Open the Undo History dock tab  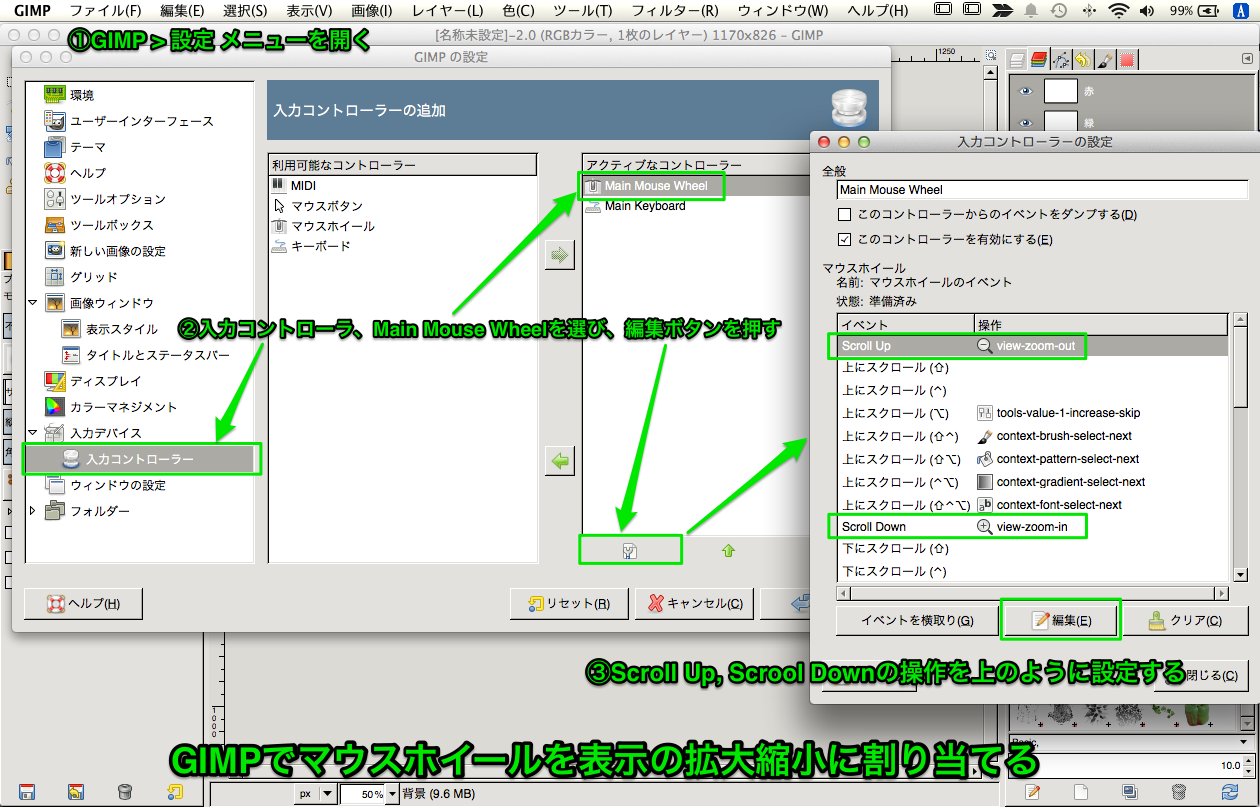tap(1083, 60)
